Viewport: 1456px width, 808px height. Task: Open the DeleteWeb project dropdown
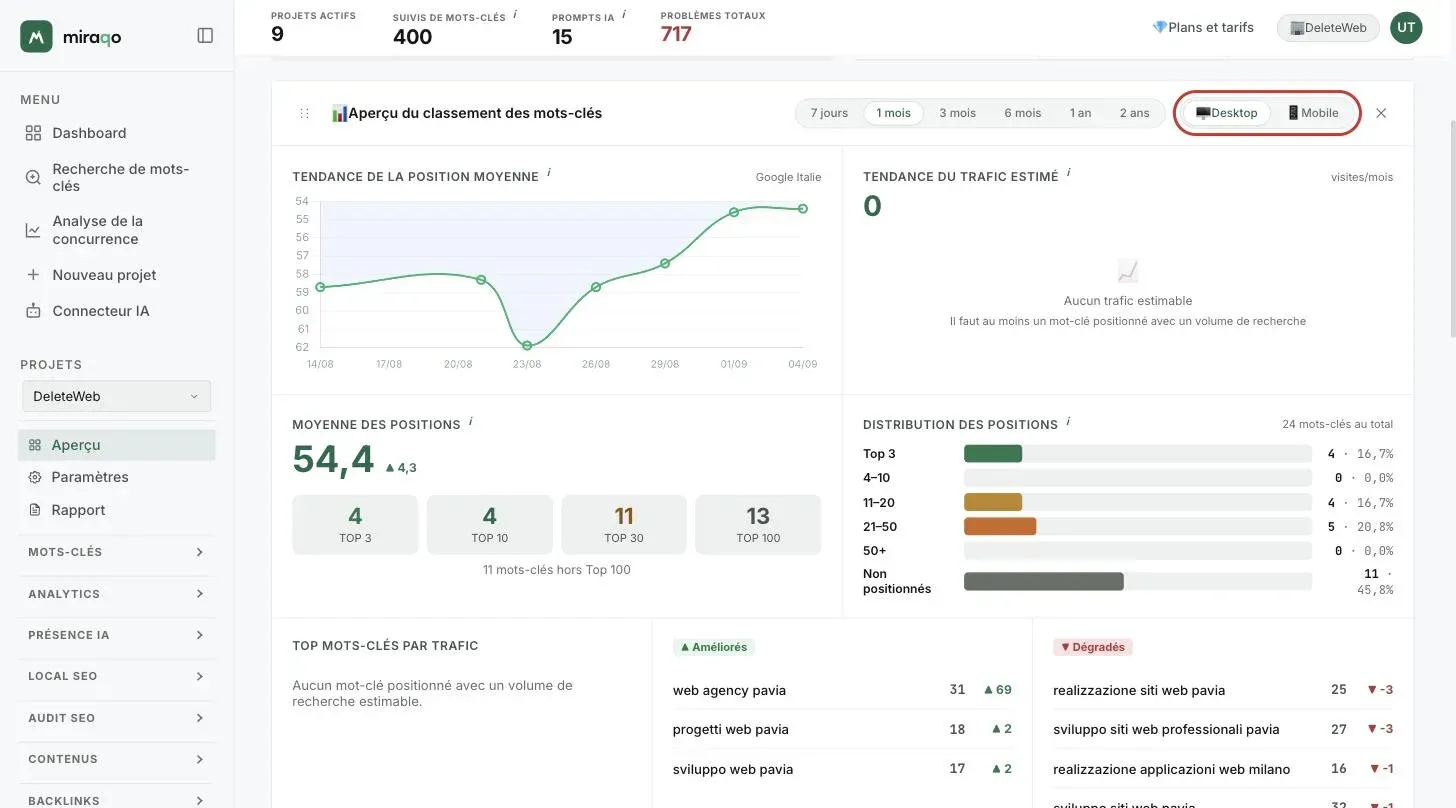117,396
